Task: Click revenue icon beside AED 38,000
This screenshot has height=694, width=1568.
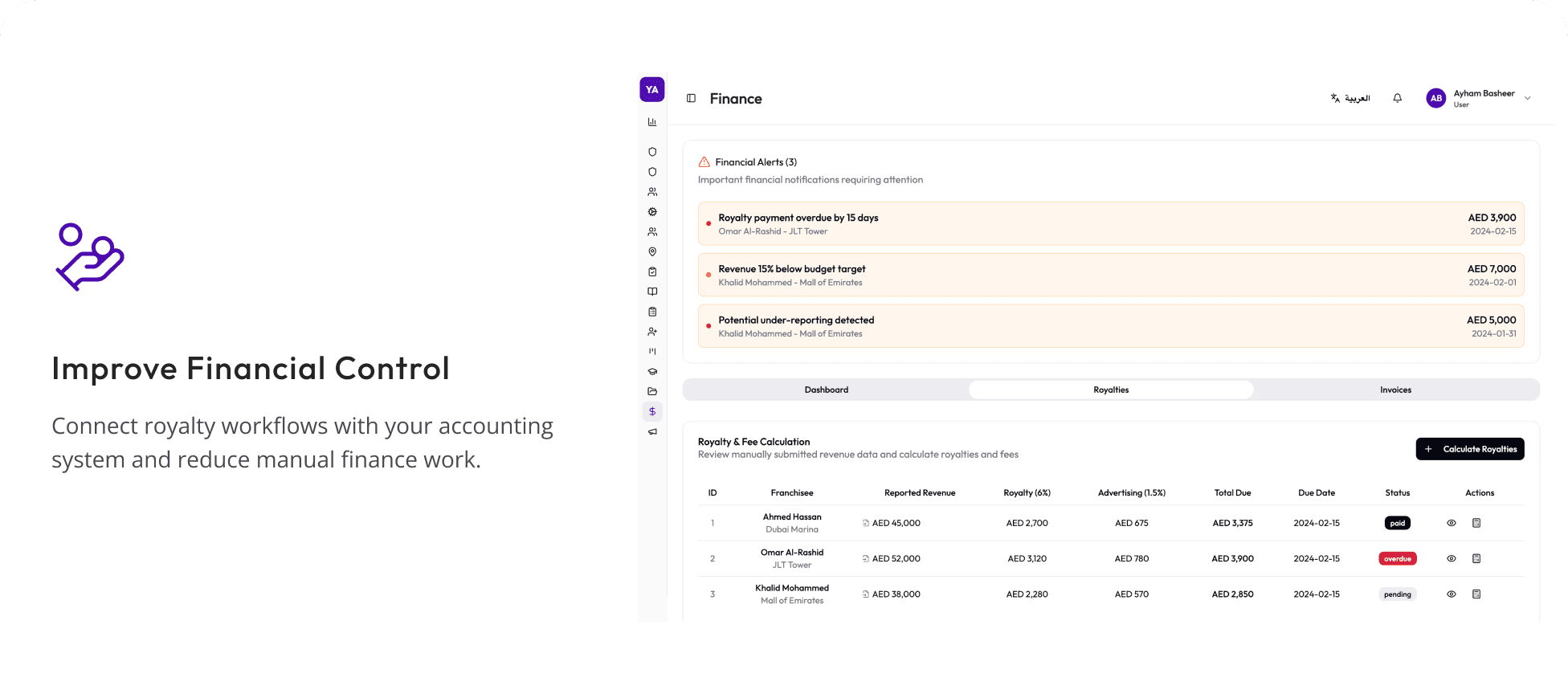Action: 866,594
